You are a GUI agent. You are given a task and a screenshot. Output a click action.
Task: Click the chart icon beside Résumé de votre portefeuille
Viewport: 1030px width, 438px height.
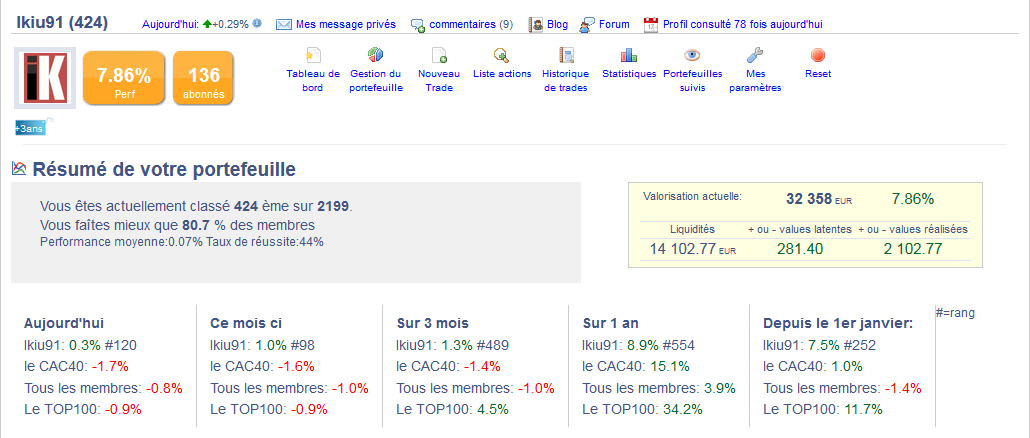click(19, 169)
